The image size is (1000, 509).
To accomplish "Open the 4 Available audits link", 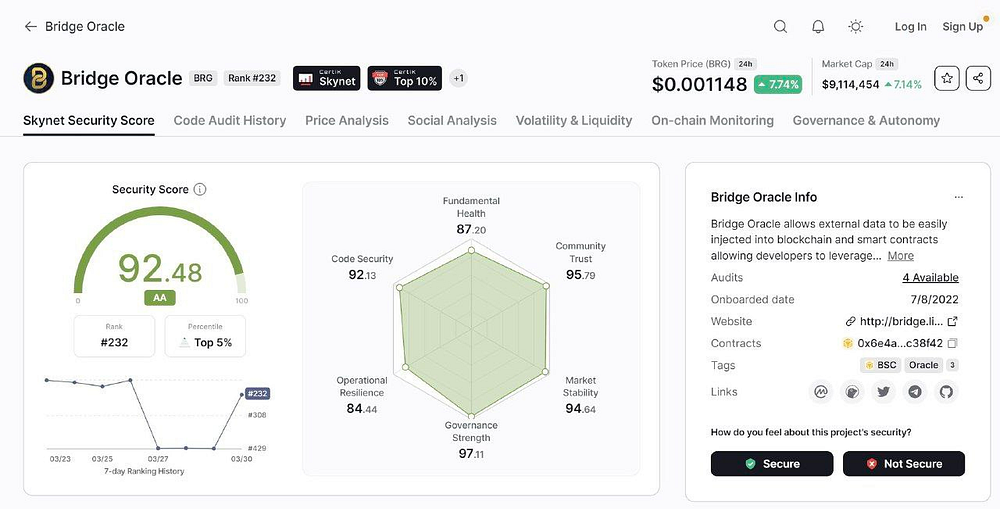I will tap(930, 277).
